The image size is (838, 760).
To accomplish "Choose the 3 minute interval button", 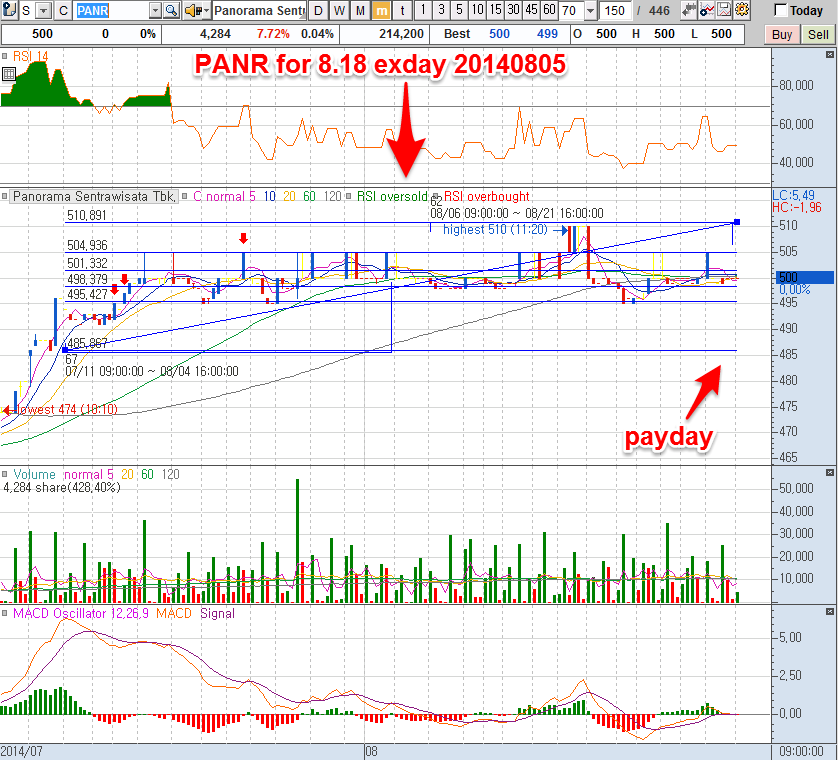I will [x=441, y=10].
